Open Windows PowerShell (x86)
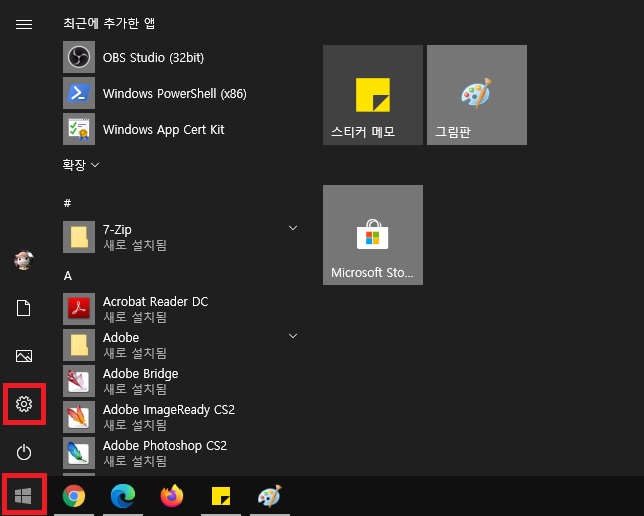Screen dimensions: 644x516 pyautogui.click(x=181, y=93)
